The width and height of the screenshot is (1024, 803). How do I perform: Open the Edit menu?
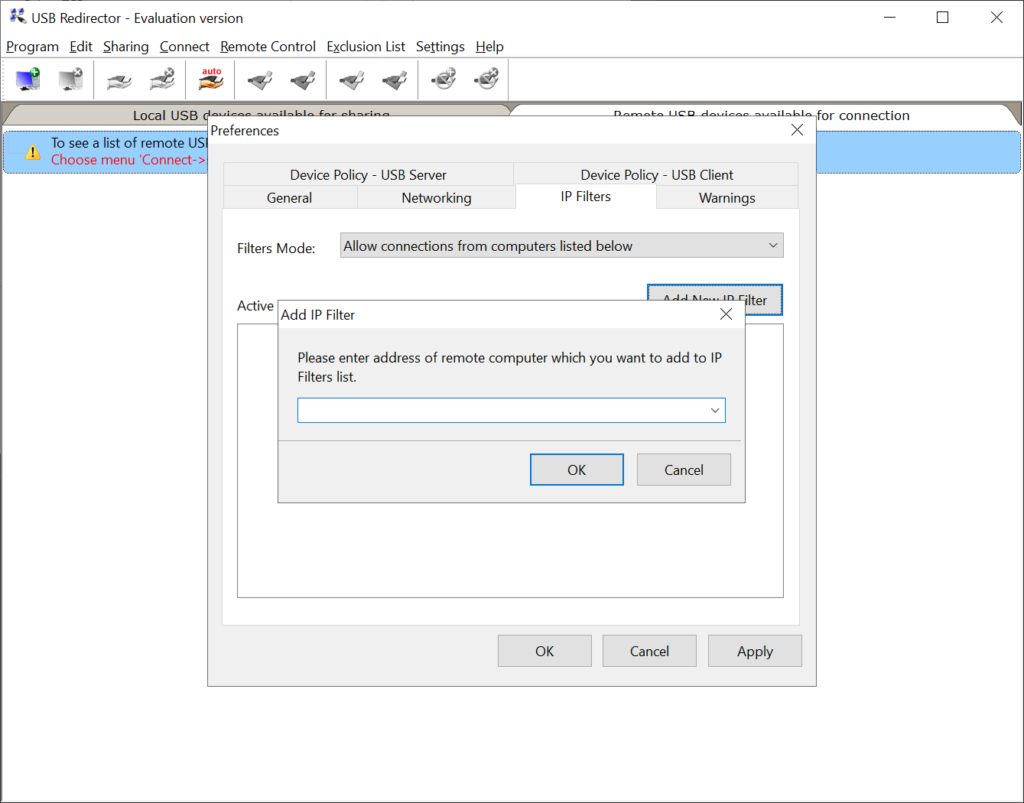81,46
